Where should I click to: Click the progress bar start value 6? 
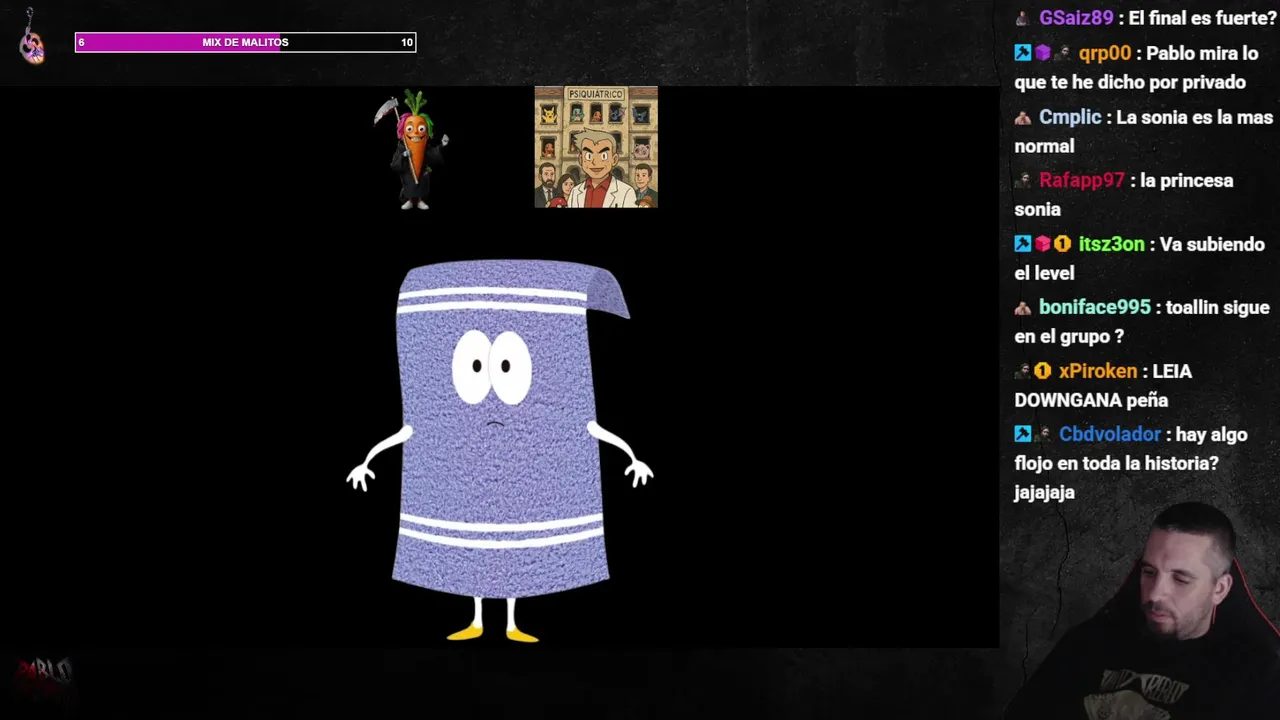point(82,42)
